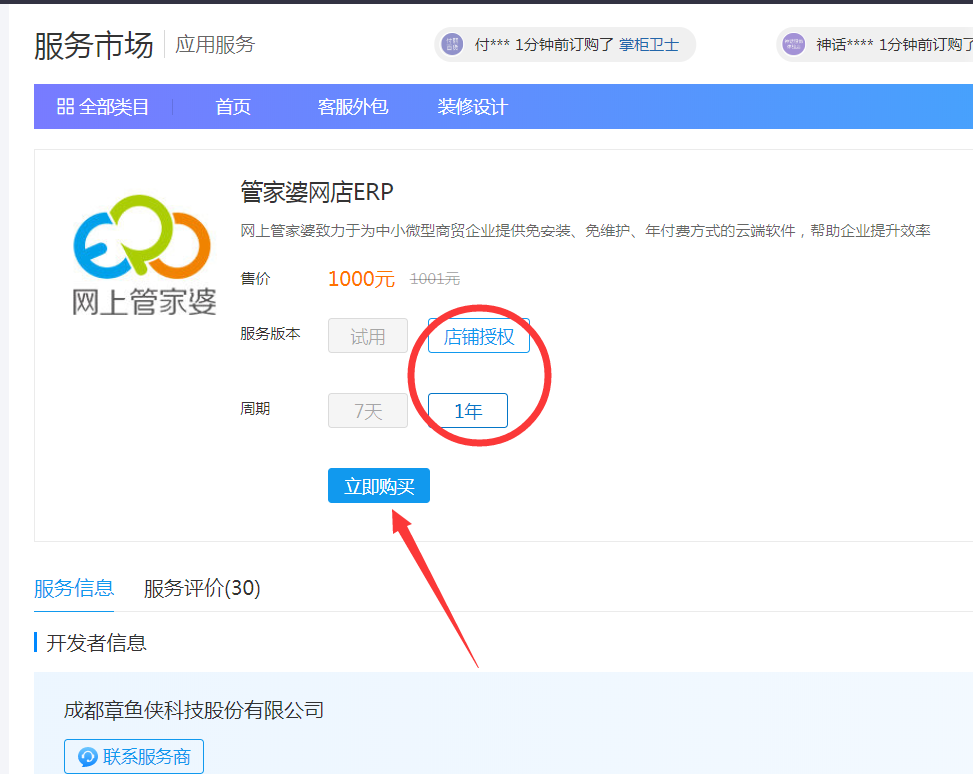Image resolution: width=973 pixels, height=774 pixels.
Task: Click the 1000元 sale price
Action: click(x=361, y=279)
